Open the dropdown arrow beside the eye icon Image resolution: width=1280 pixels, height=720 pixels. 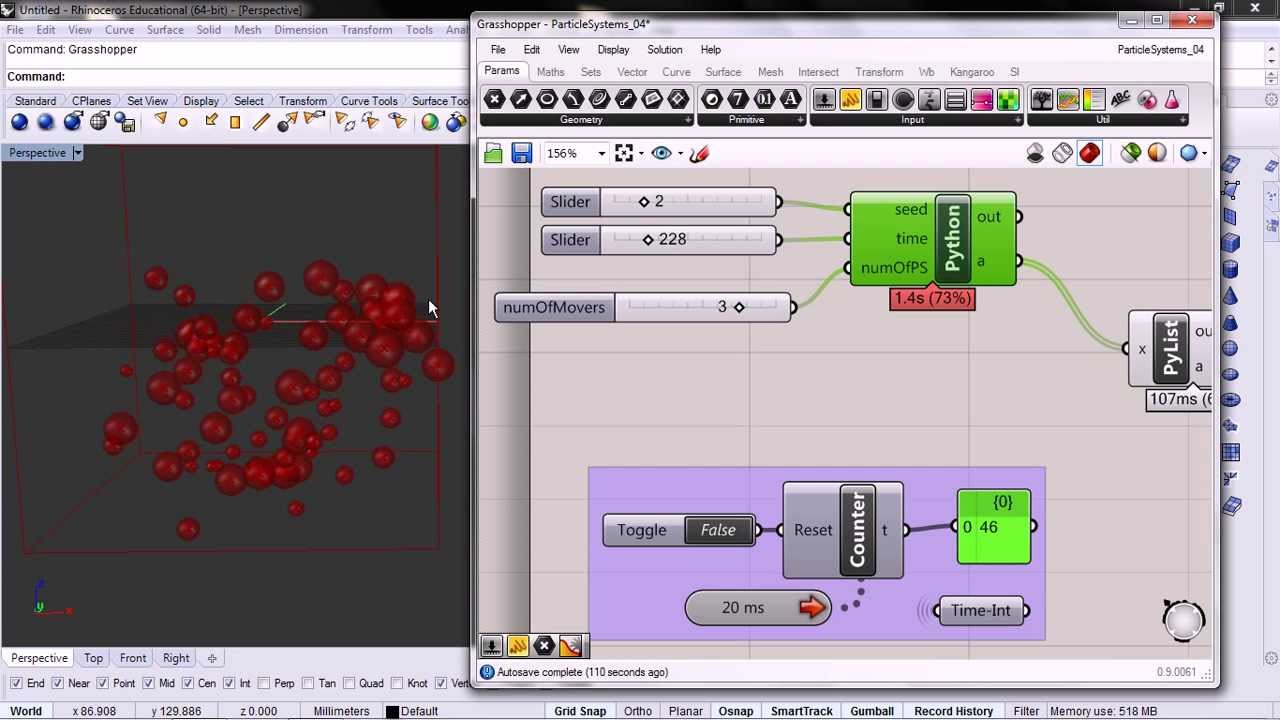pyautogui.click(x=680, y=153)
